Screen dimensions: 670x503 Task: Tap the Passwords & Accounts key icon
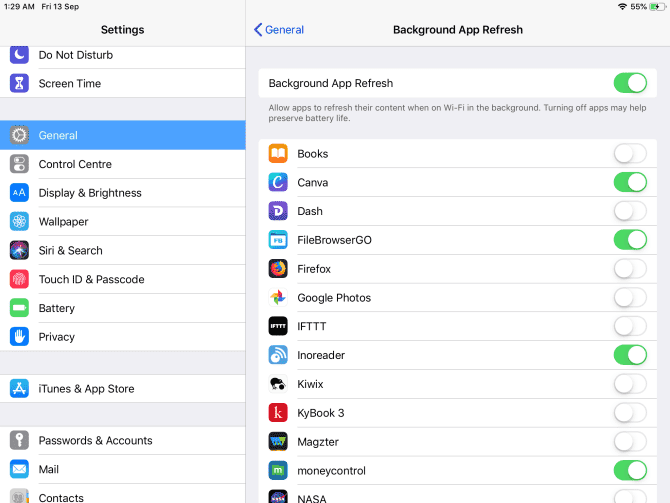tap(19, 440)
